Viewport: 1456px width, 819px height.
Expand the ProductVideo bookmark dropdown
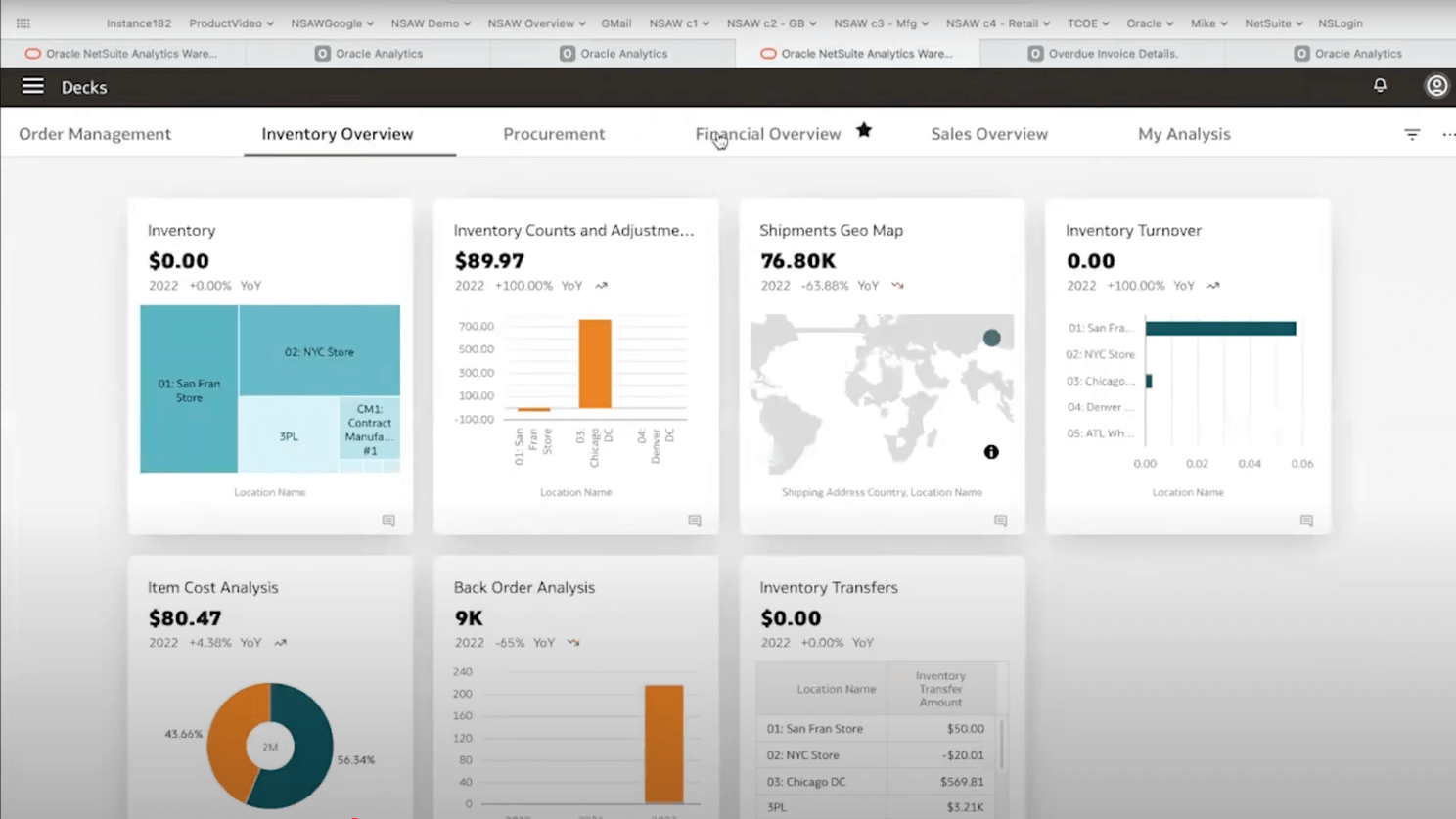231,23
